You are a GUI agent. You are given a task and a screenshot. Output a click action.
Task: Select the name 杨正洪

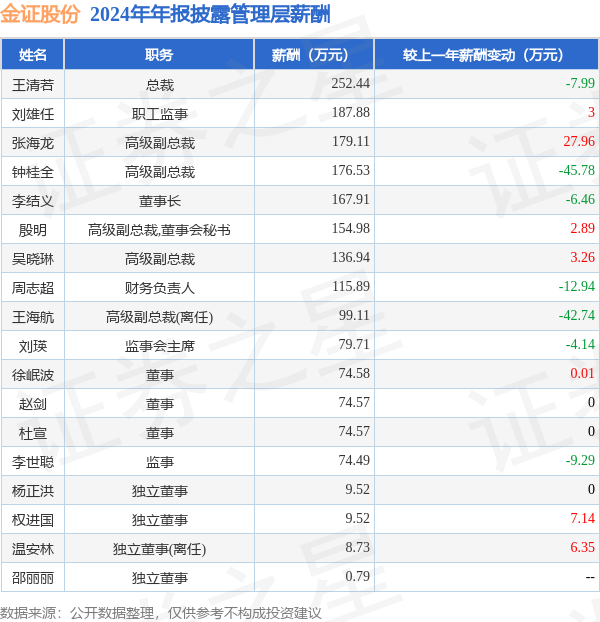click(33, 491)
